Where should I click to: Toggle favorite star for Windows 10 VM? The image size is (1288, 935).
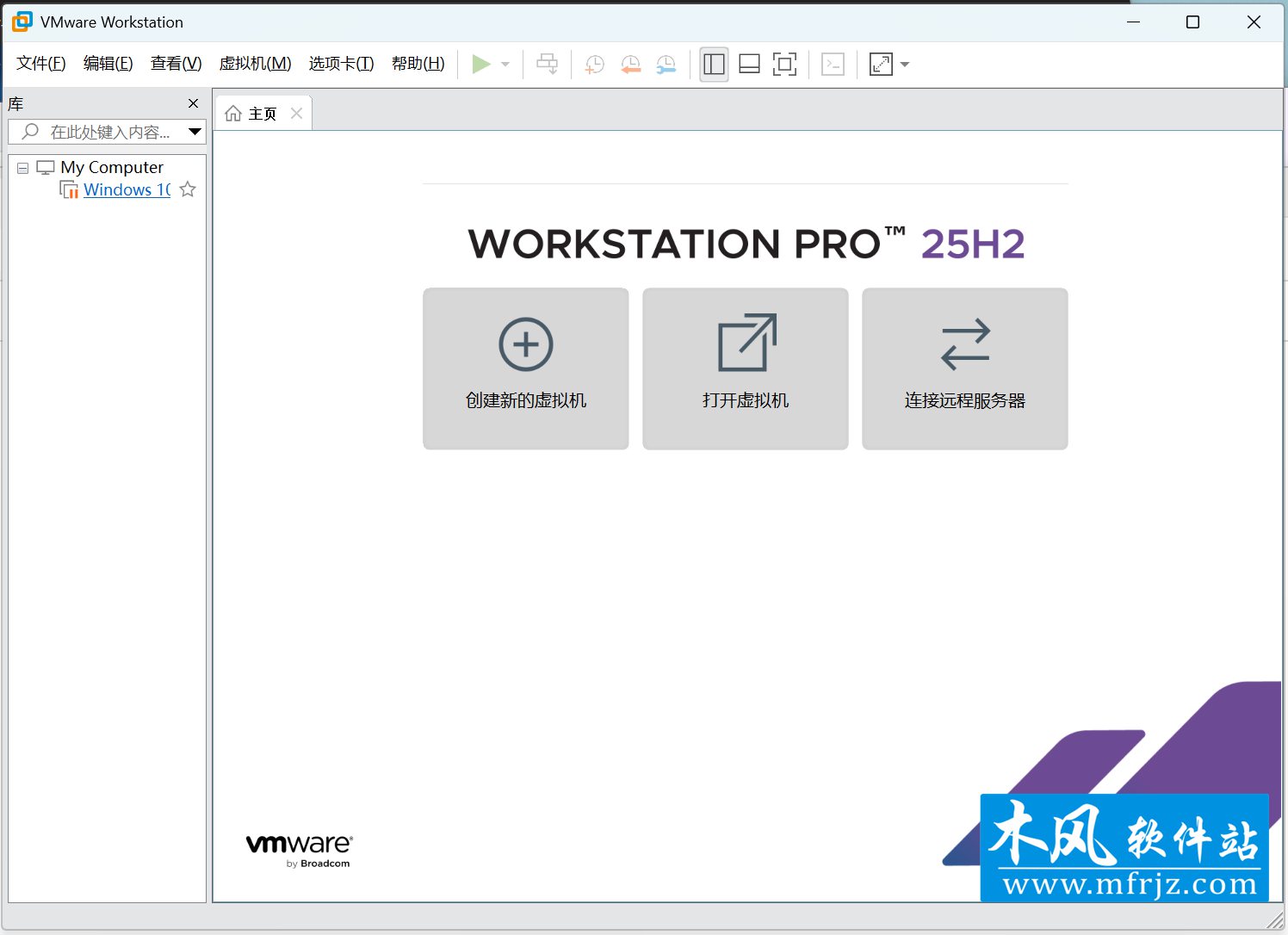click(188, 189)
